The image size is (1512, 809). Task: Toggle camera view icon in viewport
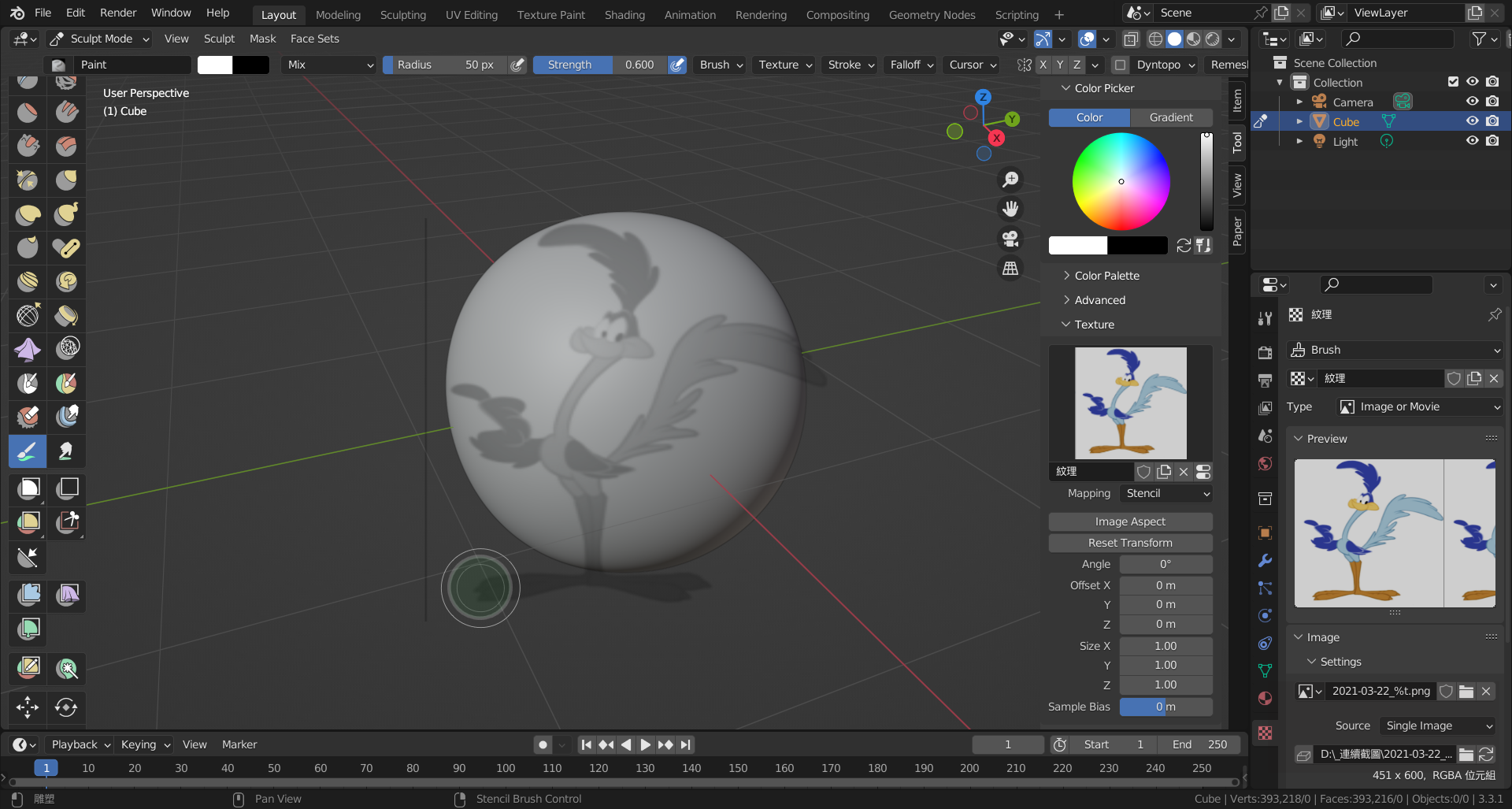pyautogui.click(x=1010, y=239)
